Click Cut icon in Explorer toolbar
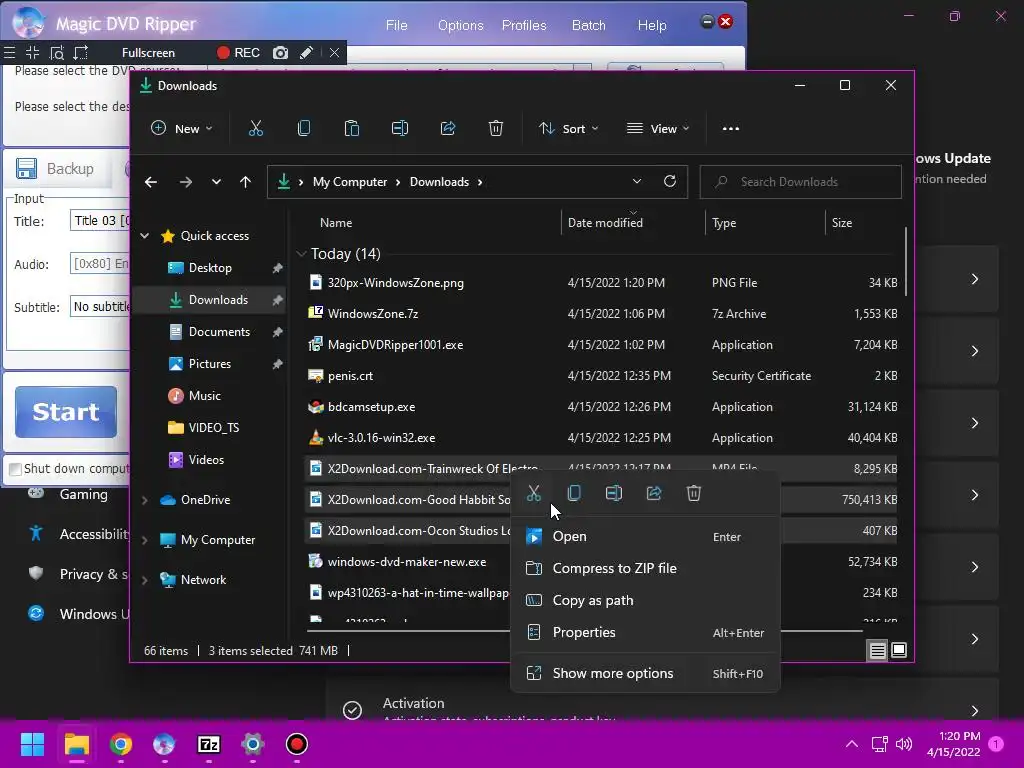The width and height of the screenshot is (1024, 768). coord(256,129)
